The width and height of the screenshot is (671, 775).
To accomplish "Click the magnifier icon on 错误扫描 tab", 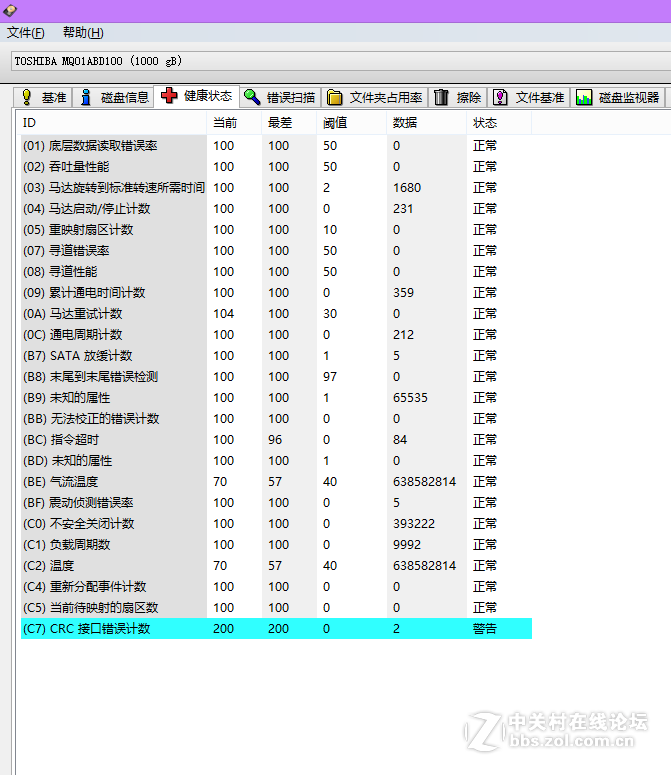I will (252, 97).
